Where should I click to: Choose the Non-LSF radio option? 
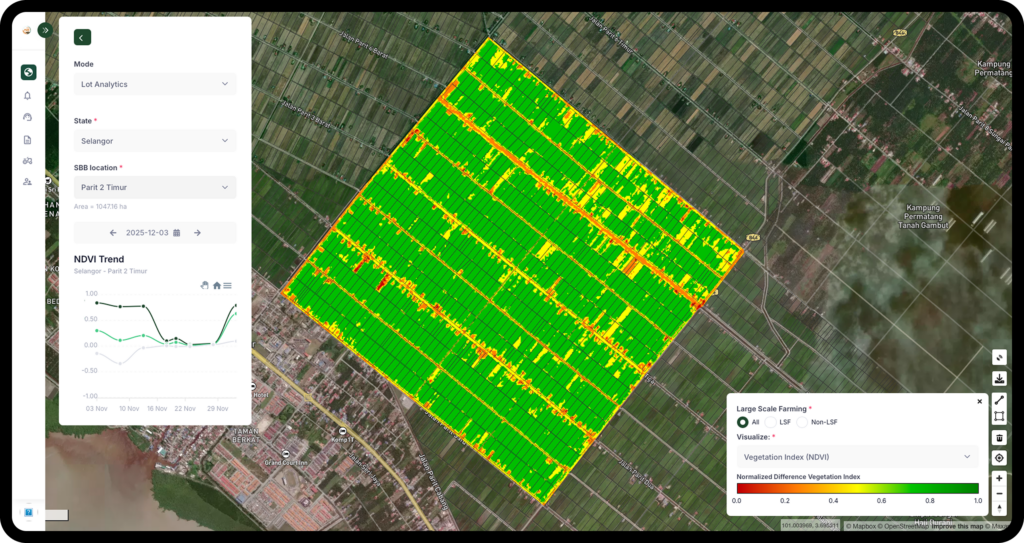(804, 422)
